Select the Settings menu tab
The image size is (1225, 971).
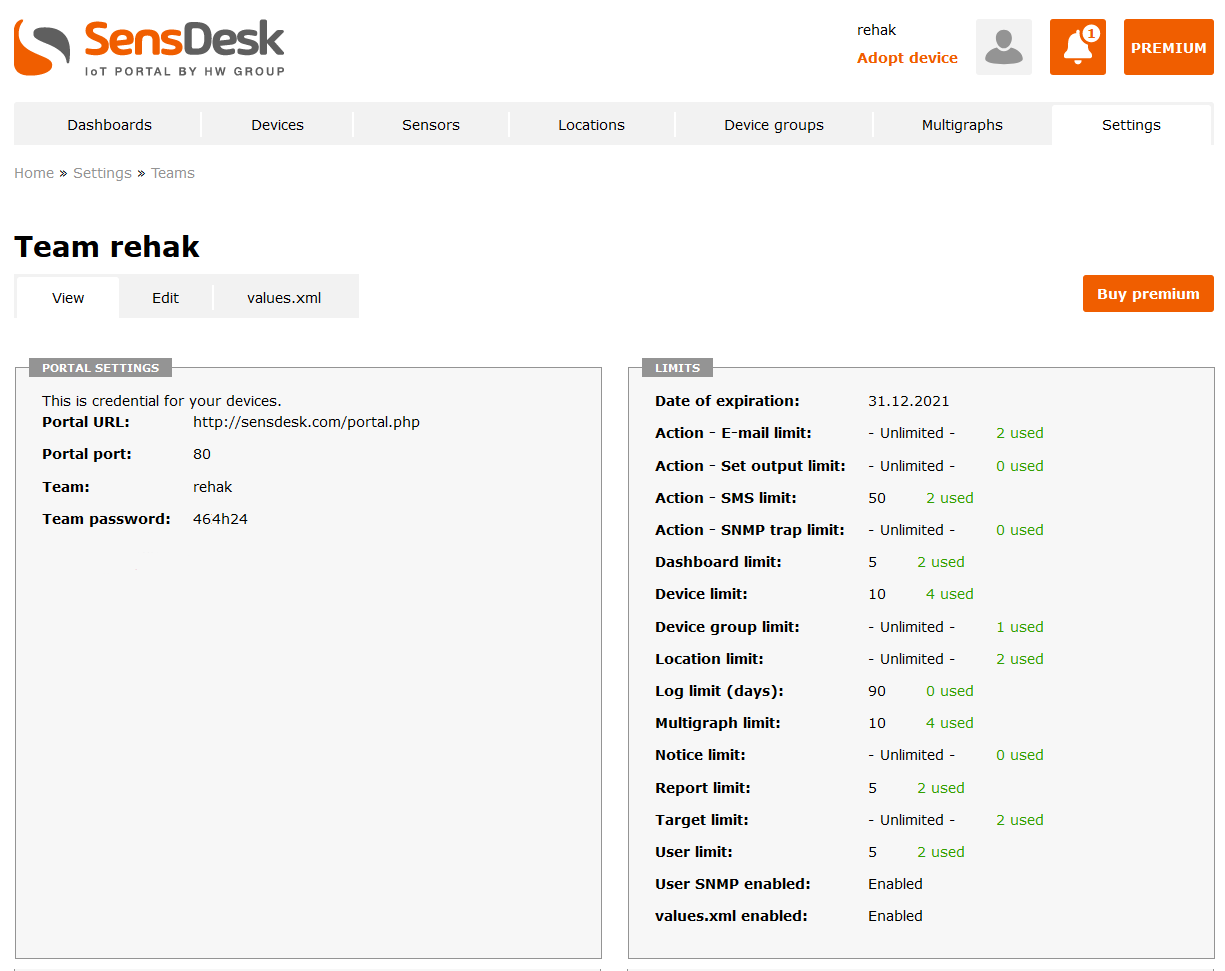coord(1131,125)
